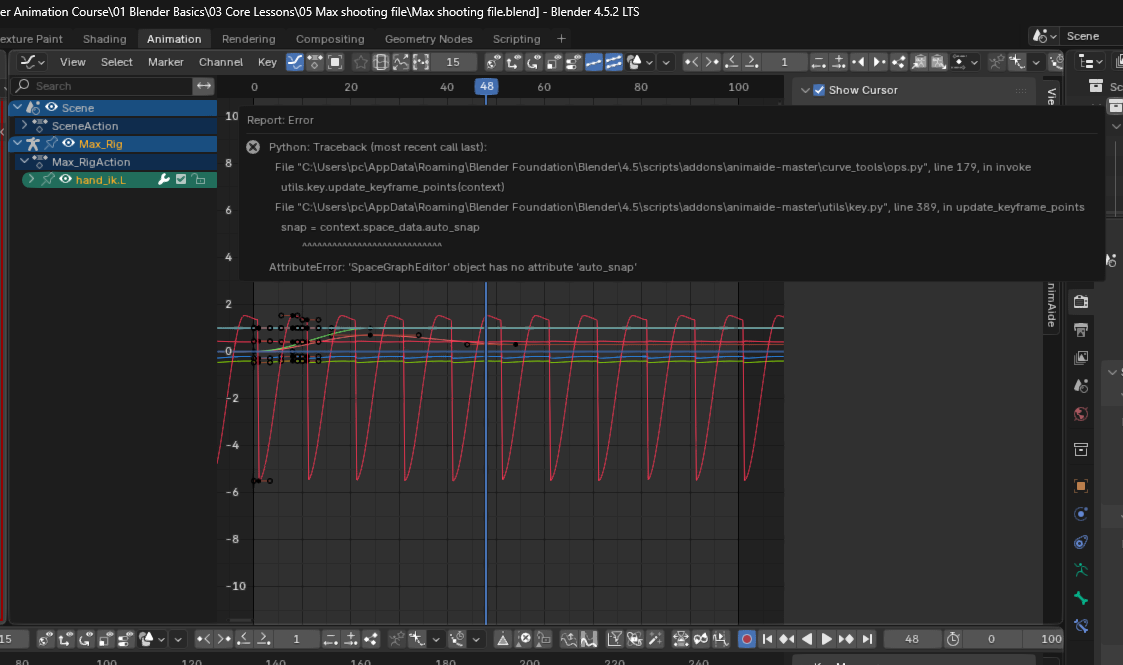Click the keyframe diamond icon beside Key menu
1123x665 pixels.
314,62
